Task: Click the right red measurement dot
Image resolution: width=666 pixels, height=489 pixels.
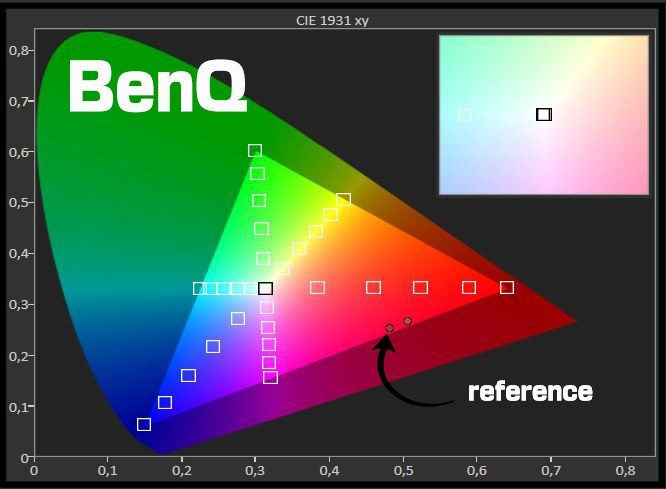Action: tap(407, 321)
